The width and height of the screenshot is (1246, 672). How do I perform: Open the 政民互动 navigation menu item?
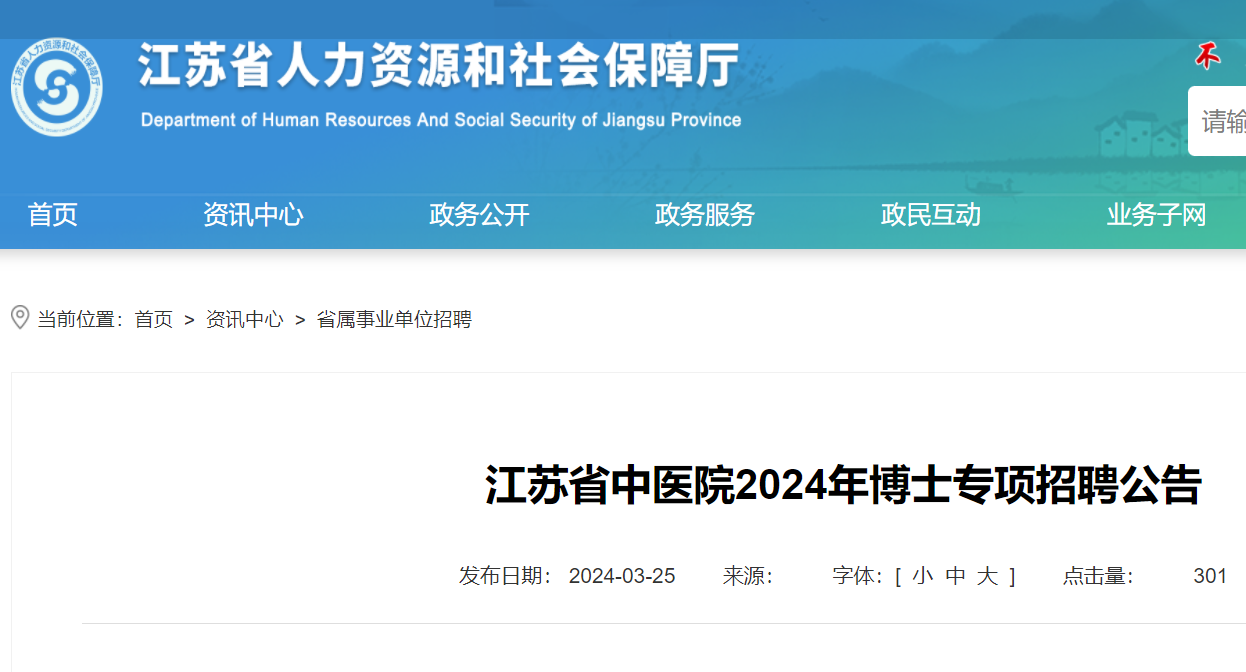coord(931,215)
